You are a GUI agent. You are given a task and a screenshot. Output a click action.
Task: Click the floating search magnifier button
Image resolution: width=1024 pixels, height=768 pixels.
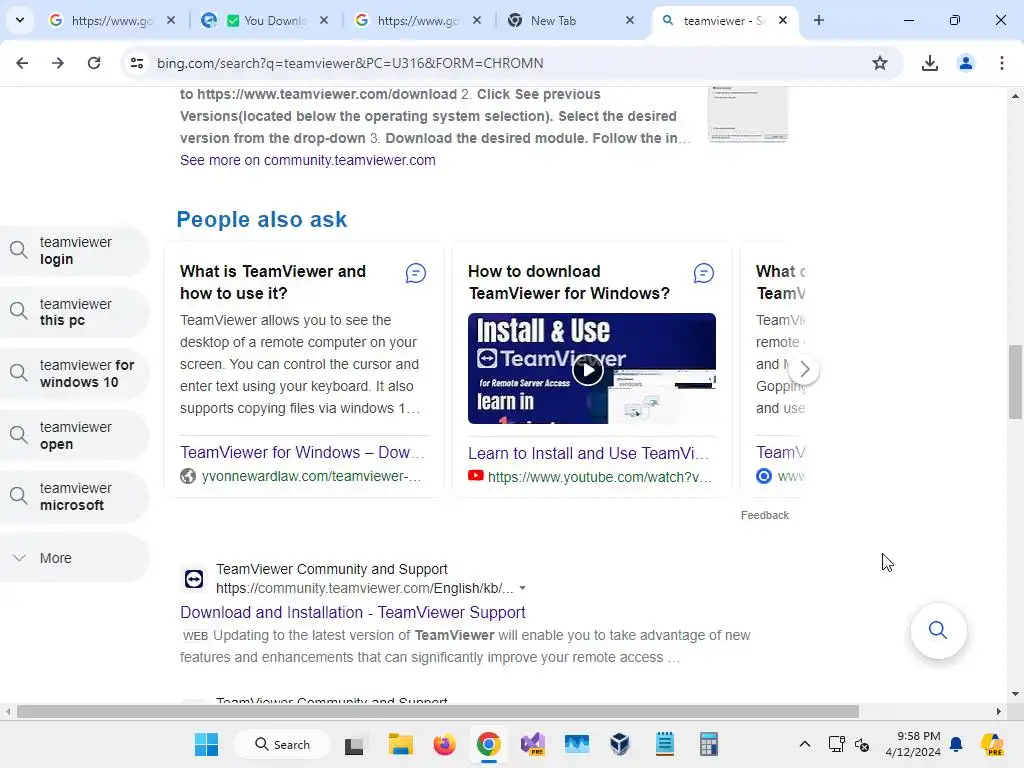pyautogui.click(x=938, y=630)
